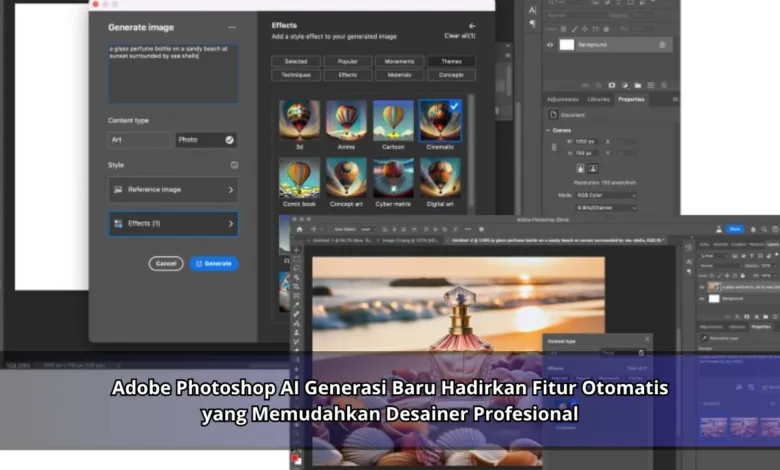Hide perfume bottle layer in front window

tap(702, 287)
